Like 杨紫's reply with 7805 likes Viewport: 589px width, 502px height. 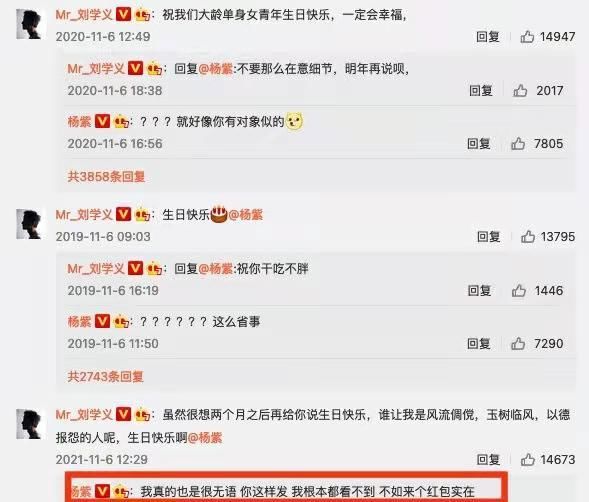point(518,144)
